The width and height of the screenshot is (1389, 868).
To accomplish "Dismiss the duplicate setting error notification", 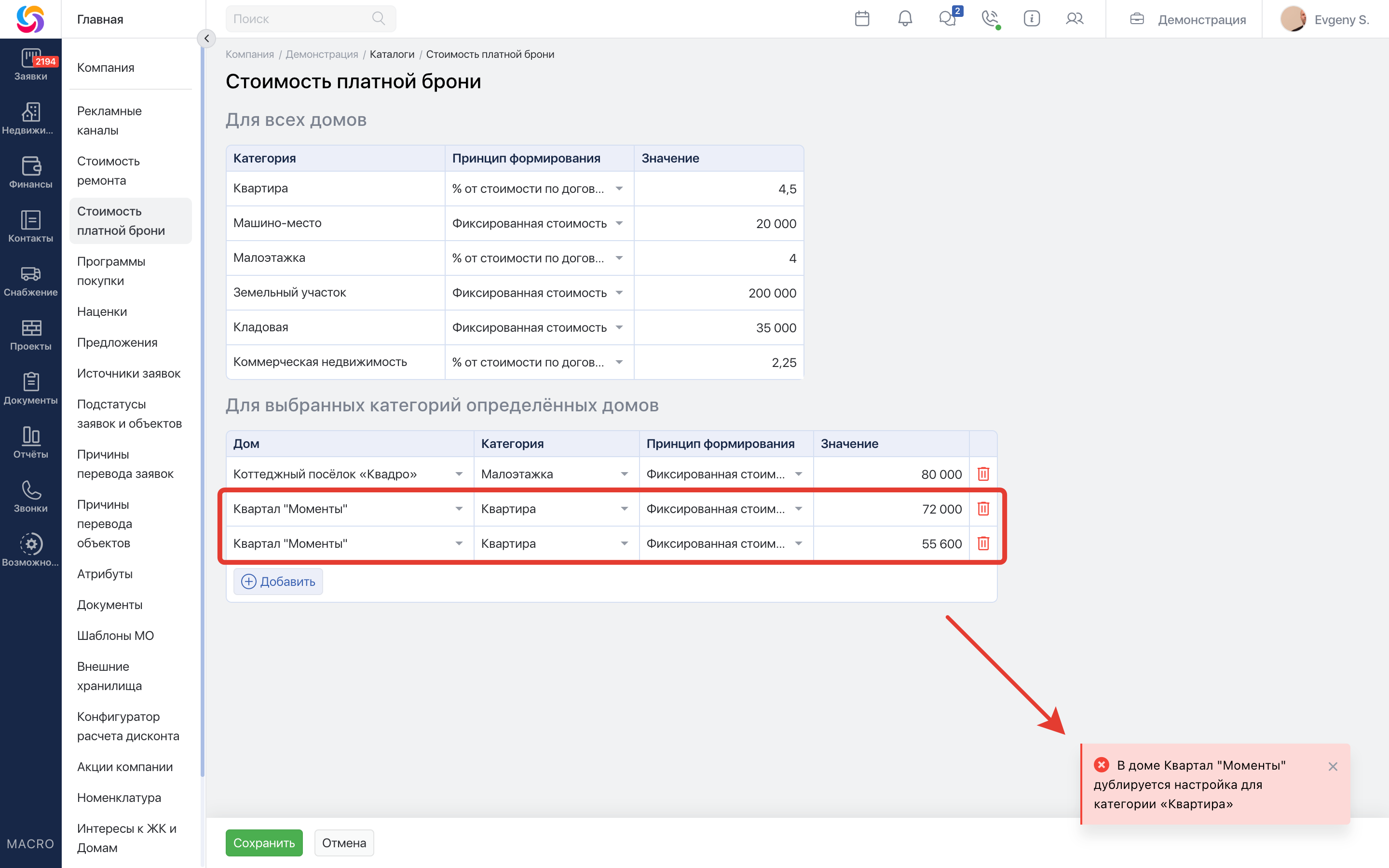I will (1332, 766).
